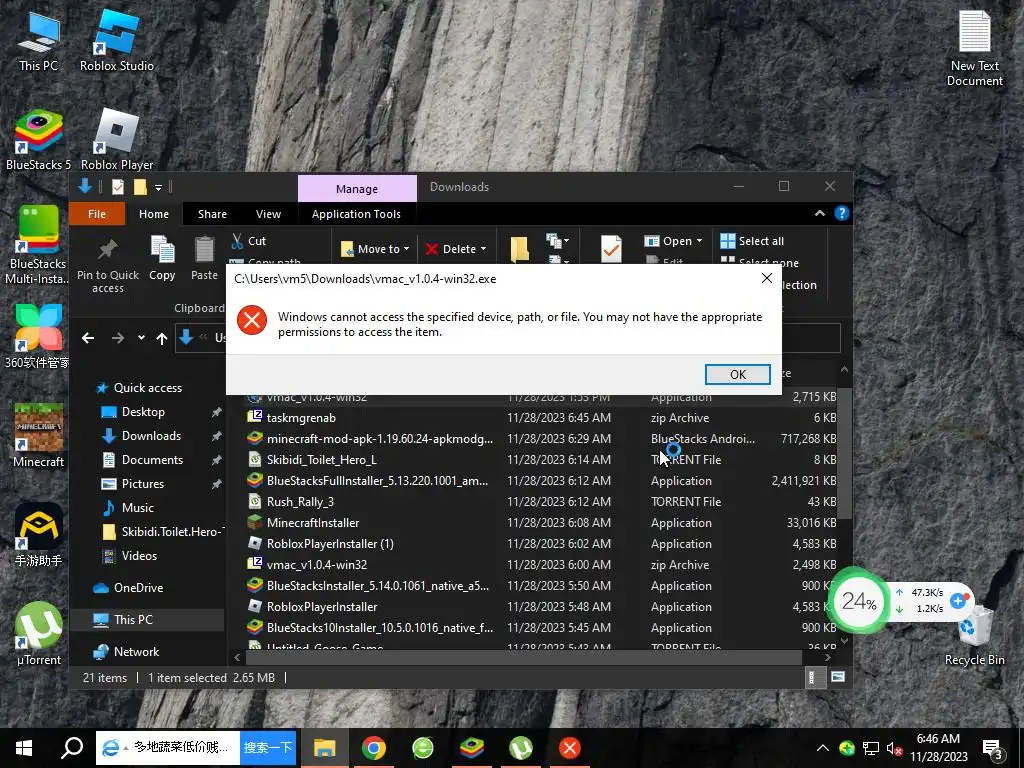
Task: Go back with the back arrow
Action: click(x=88, y=338)
